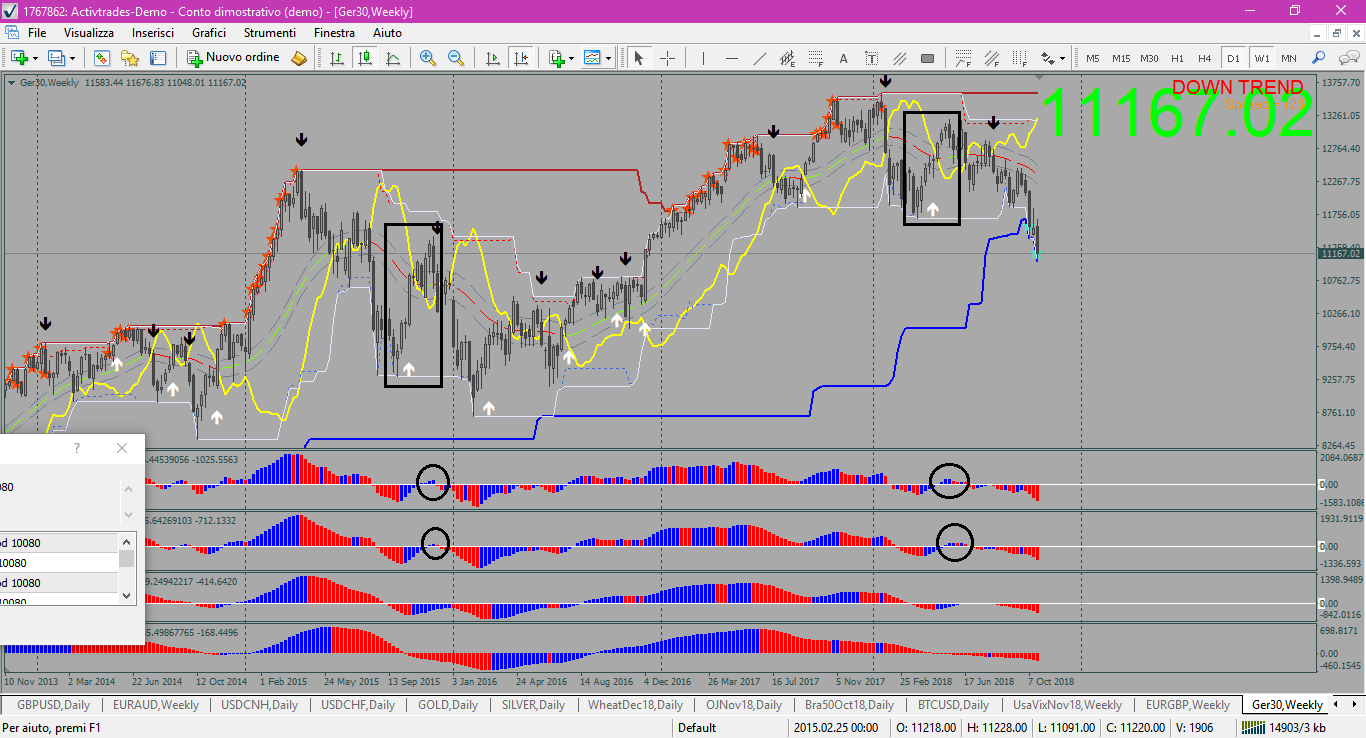Image resolution: width=1366 pixels, height=738 pixels.
Task: Open the New Chart toolbar icon
Action: click(x=19, y=58)
